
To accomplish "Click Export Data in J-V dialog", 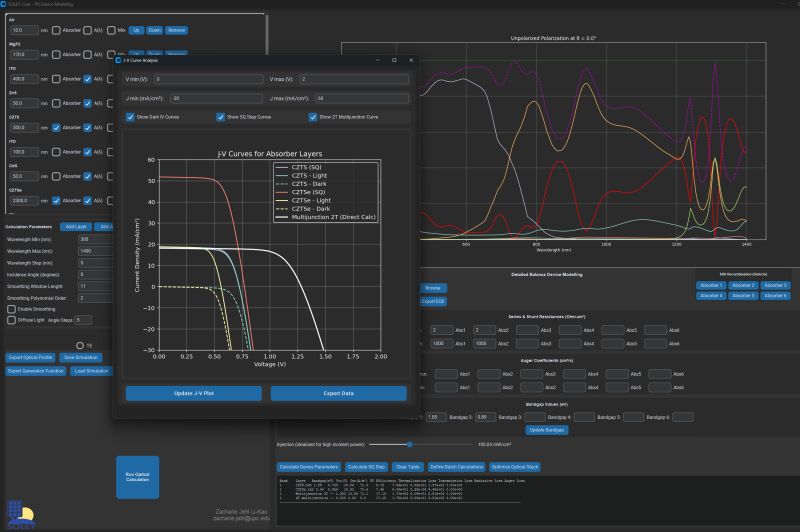I will coord(339,393).
